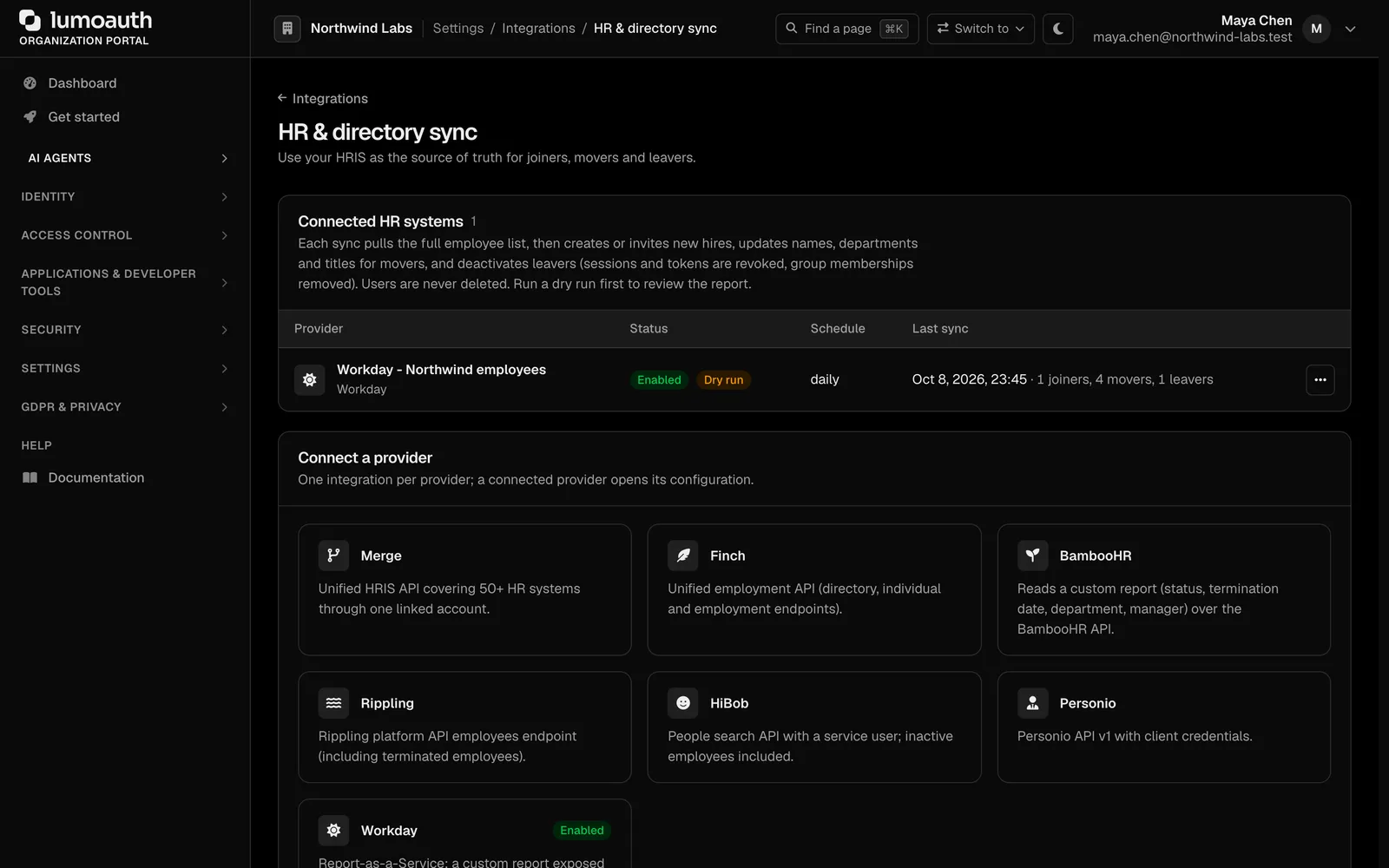The height and width of the screenshot is (868, 1389).
Task: Expand the Security section
Action: click(125, 330)
